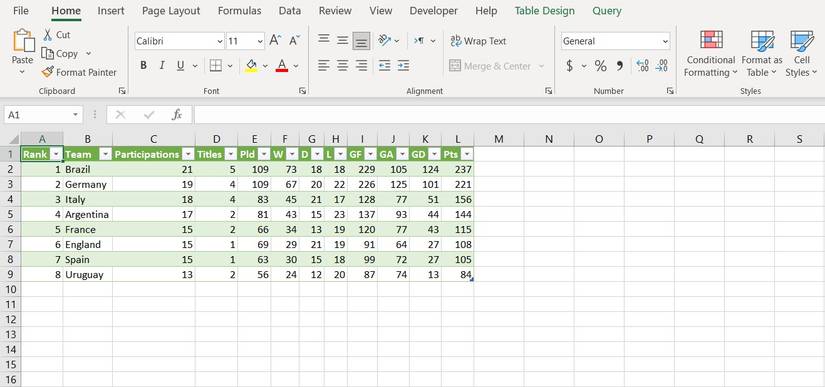This screenshot has width=825, height=387.
Task: Switch to the Developer tab
Action: click(434, 11)
